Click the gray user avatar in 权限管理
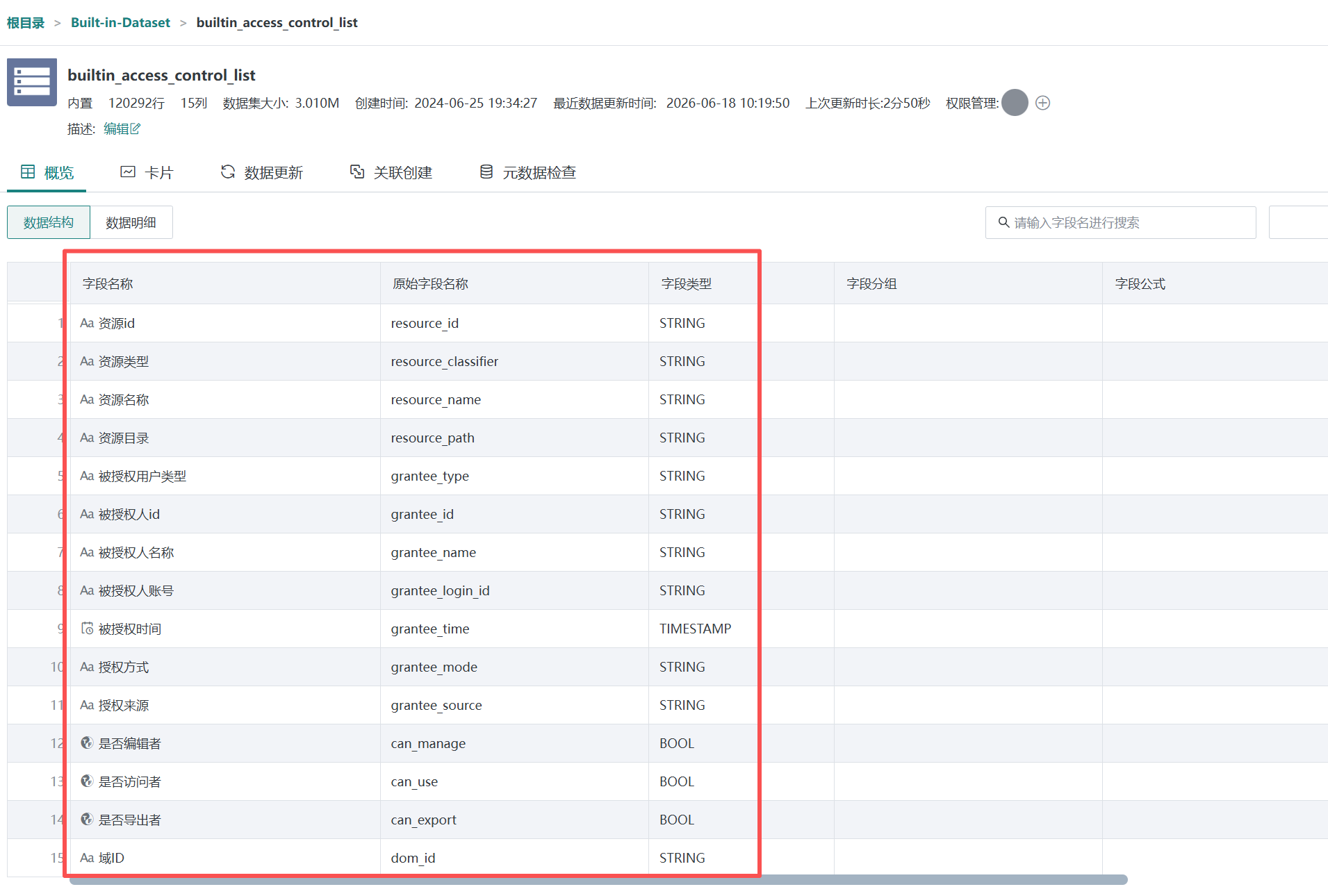 (1015, 103)
